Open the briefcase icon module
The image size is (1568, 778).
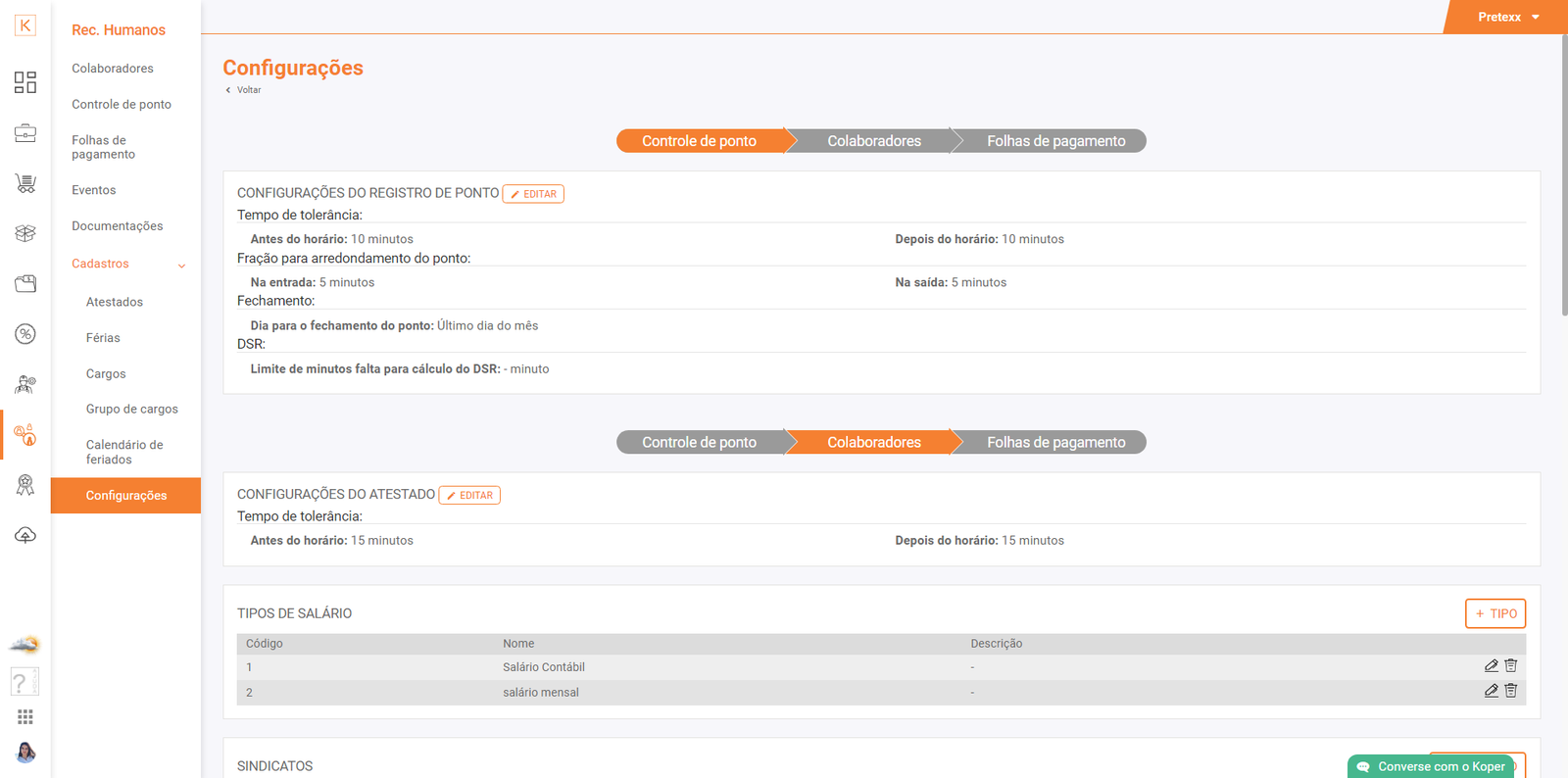point(25,133)
